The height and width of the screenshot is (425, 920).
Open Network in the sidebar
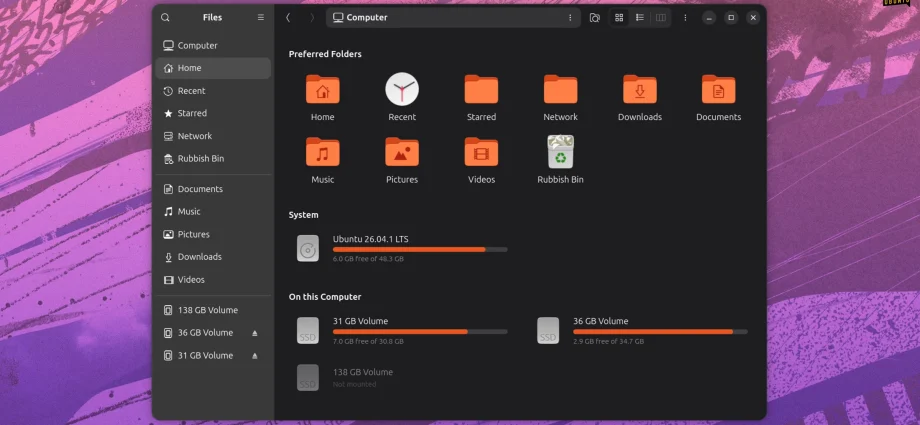tap(213, 136)
